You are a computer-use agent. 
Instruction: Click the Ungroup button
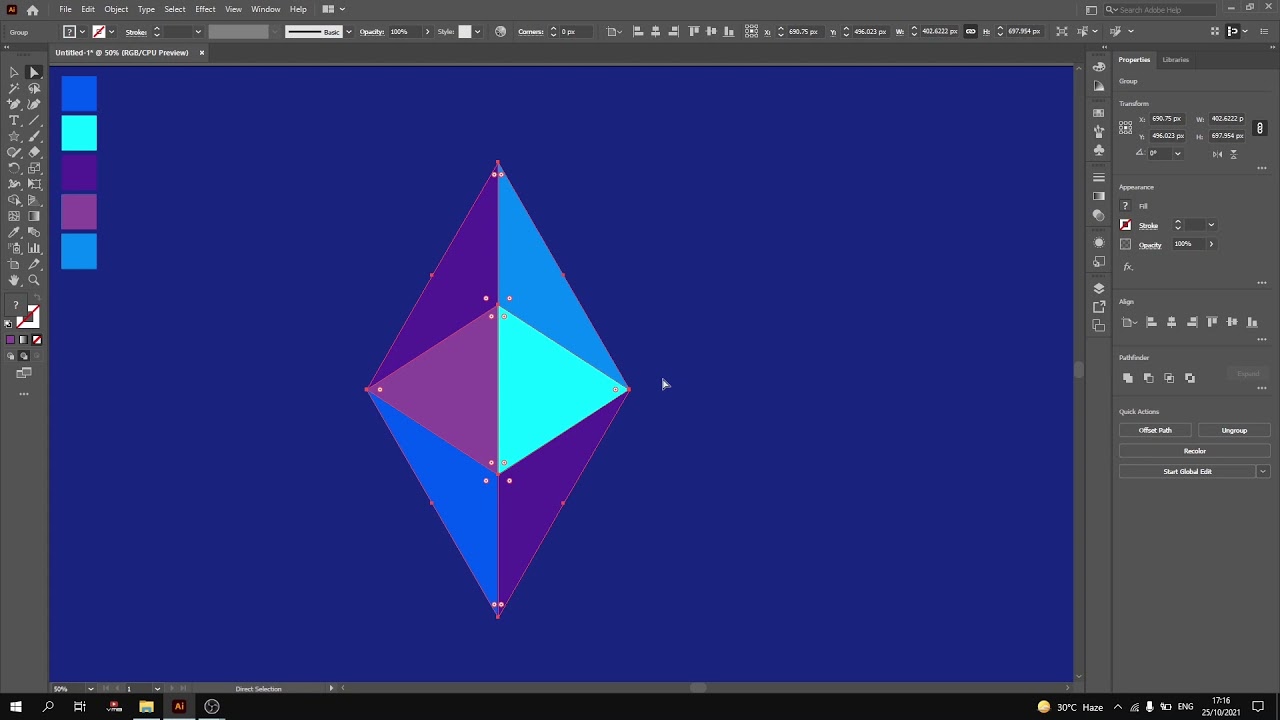point(1234,430)
